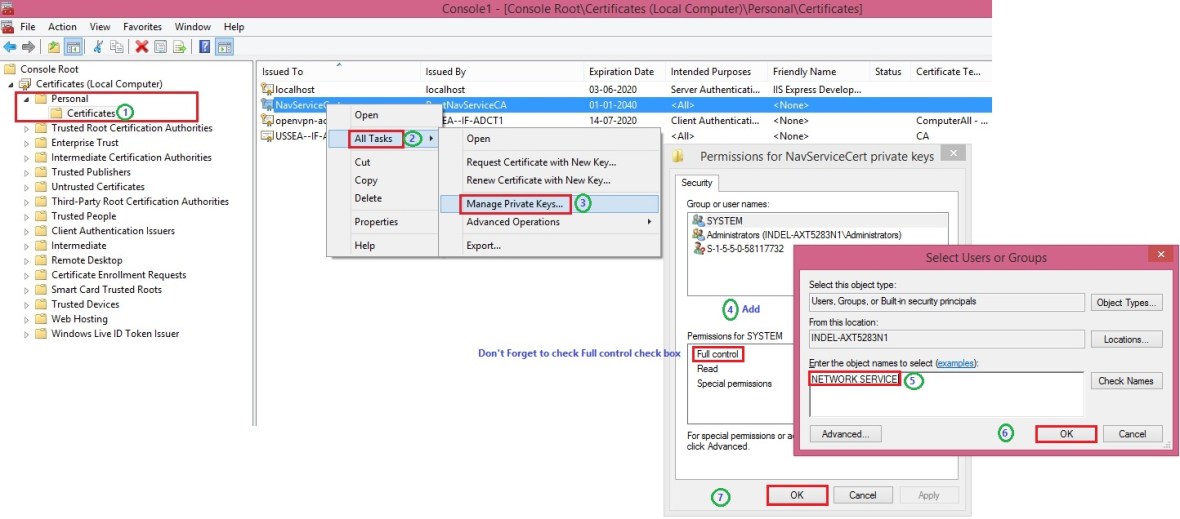
Task: Expand Trusted Root Certification Authorities node
Action: (x=27, y=128)
